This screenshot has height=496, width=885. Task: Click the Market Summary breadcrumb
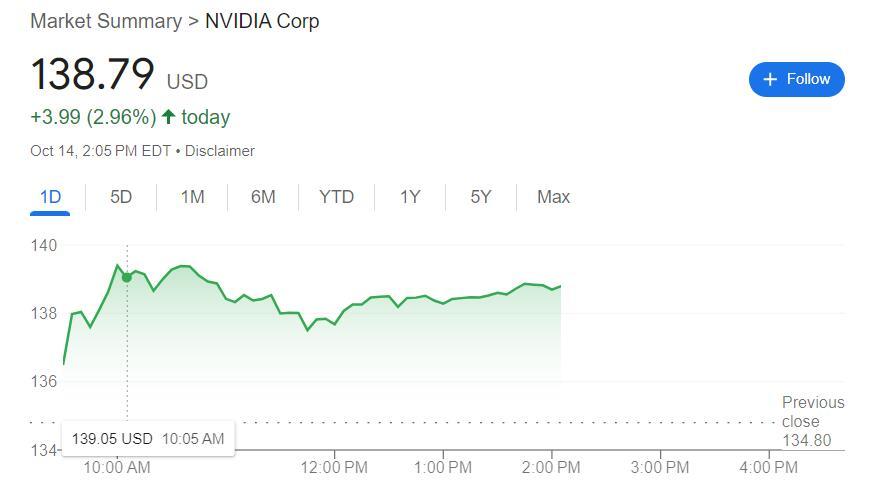tap(105, 21)
